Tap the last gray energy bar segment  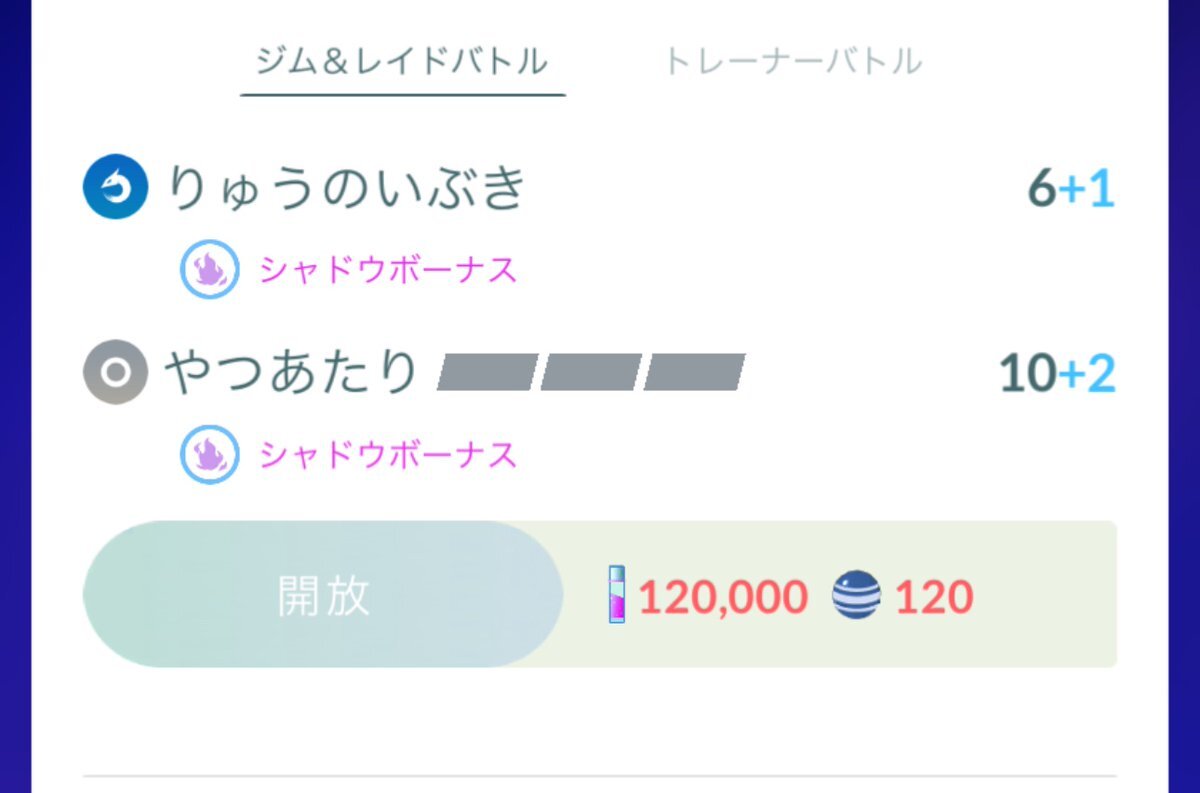[x=694, y=372]
